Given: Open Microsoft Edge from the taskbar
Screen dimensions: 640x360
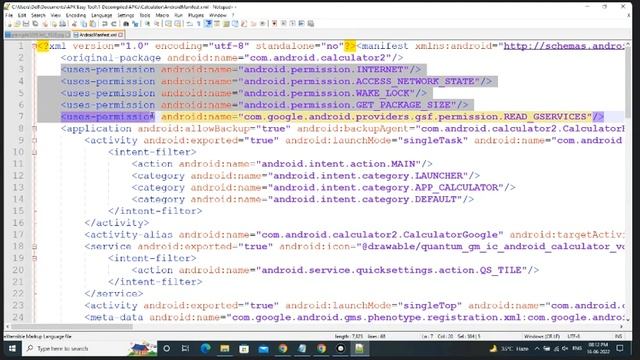Looking at the screenshot, I should (205, 349).
